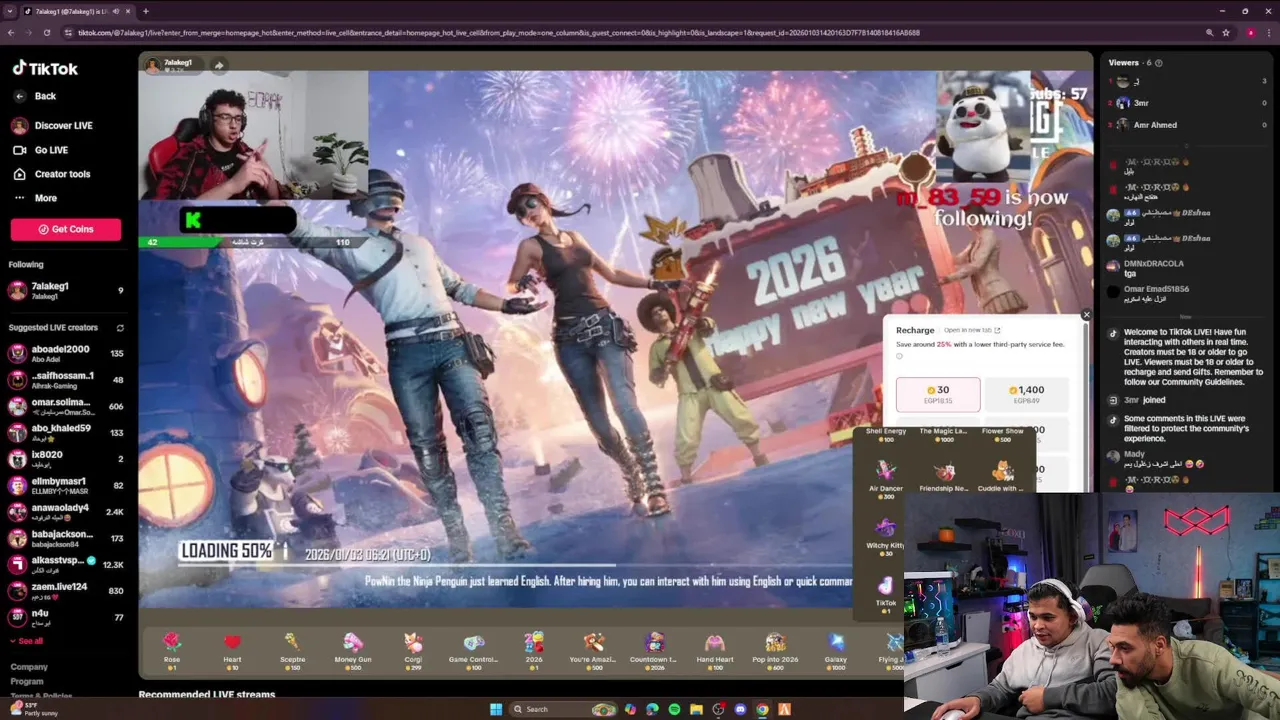The image size is (1280, 720).
Task: Select the 30 coins recharge option
Action: click(938, 394)
